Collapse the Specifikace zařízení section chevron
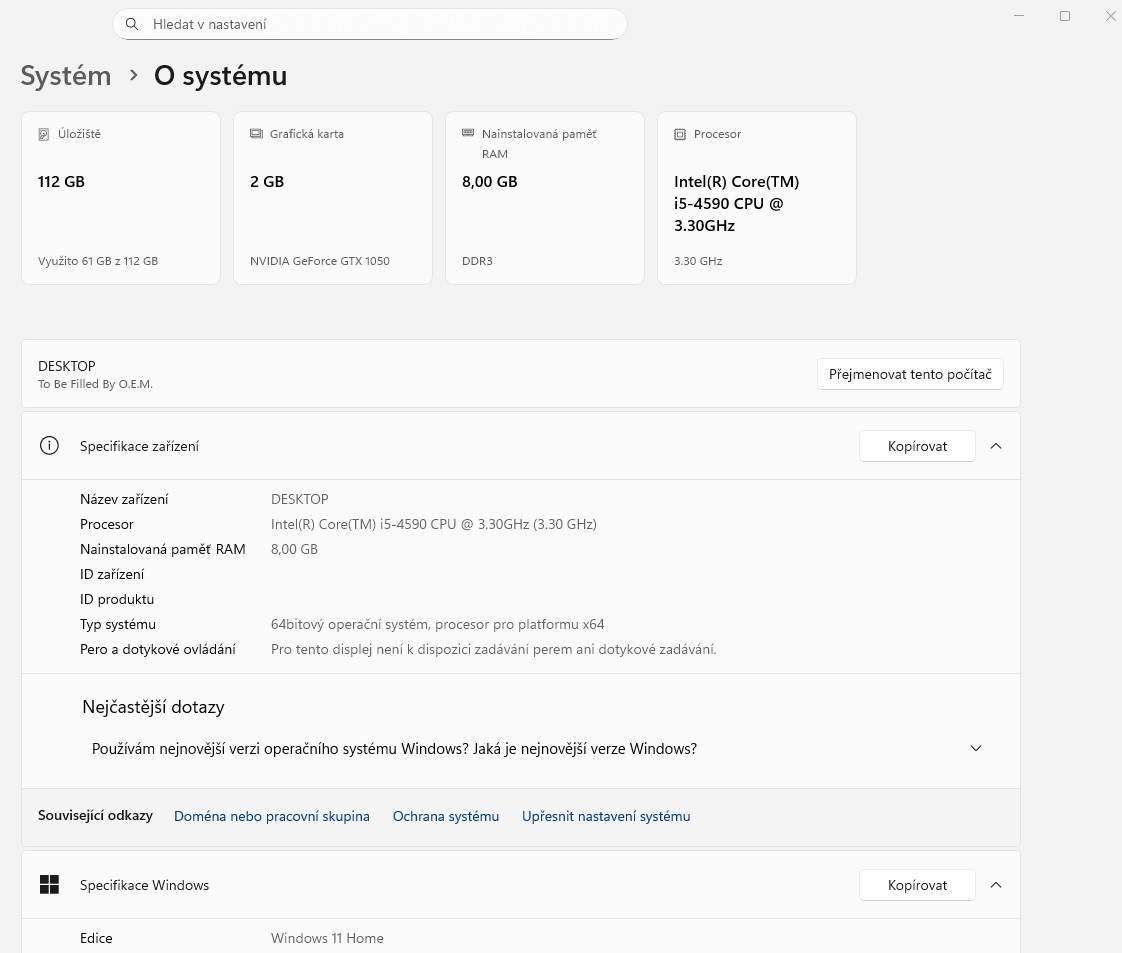 click(x=995, y=446)
